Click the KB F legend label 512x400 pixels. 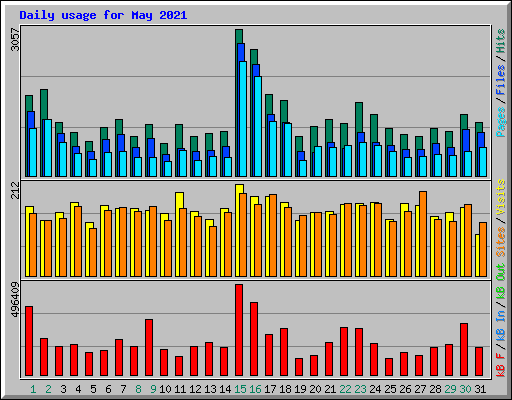[500, 365]
